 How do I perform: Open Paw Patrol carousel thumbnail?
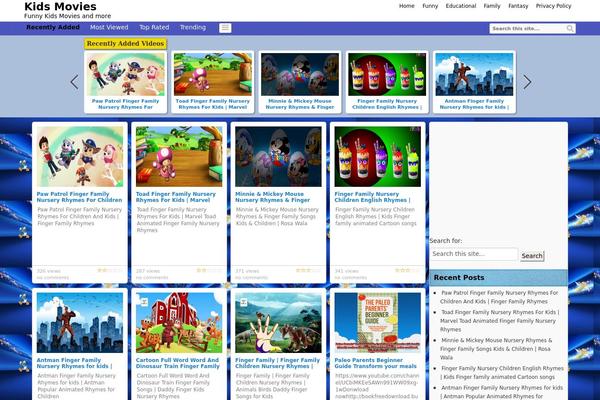(126, 74)
